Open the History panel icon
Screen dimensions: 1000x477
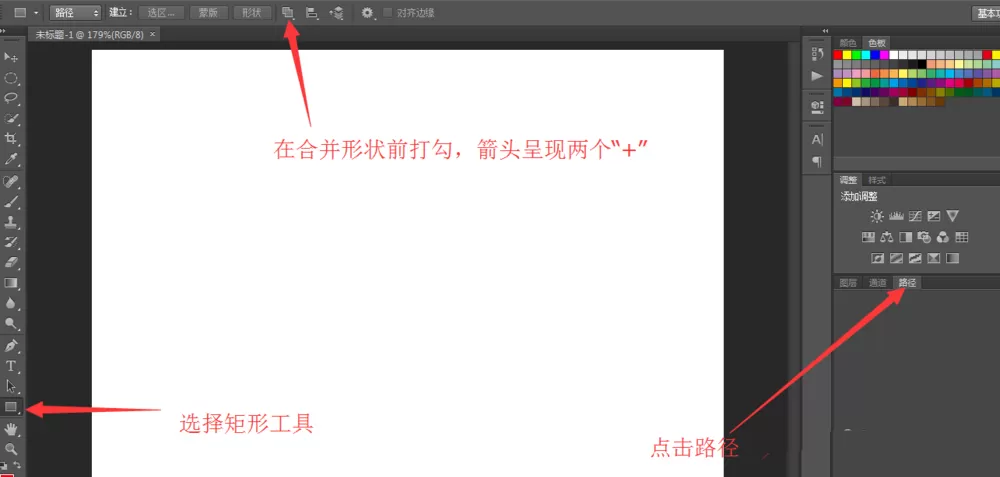(817, 54)
